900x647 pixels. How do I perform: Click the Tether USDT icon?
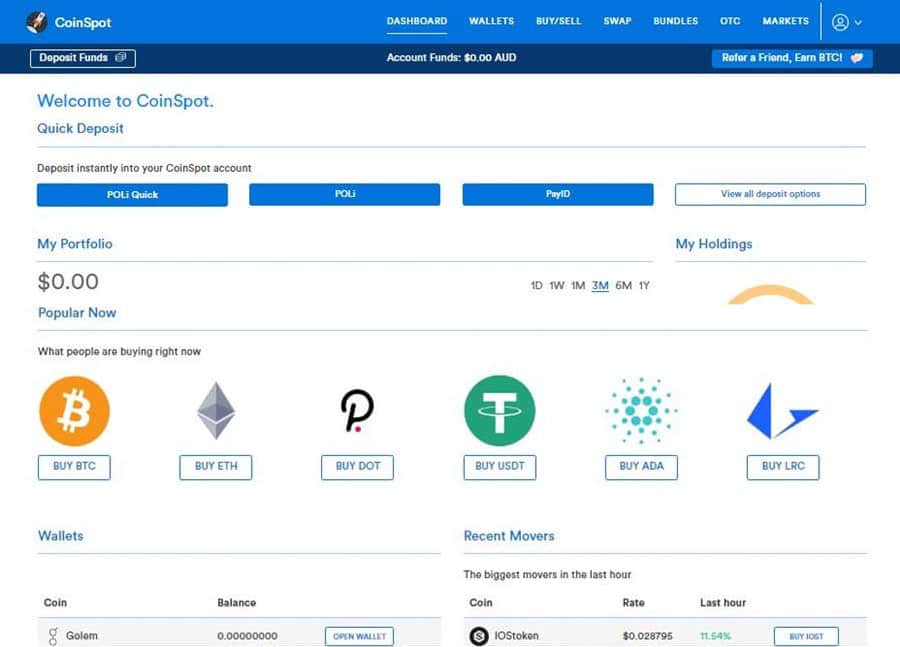tap(500, 411)
